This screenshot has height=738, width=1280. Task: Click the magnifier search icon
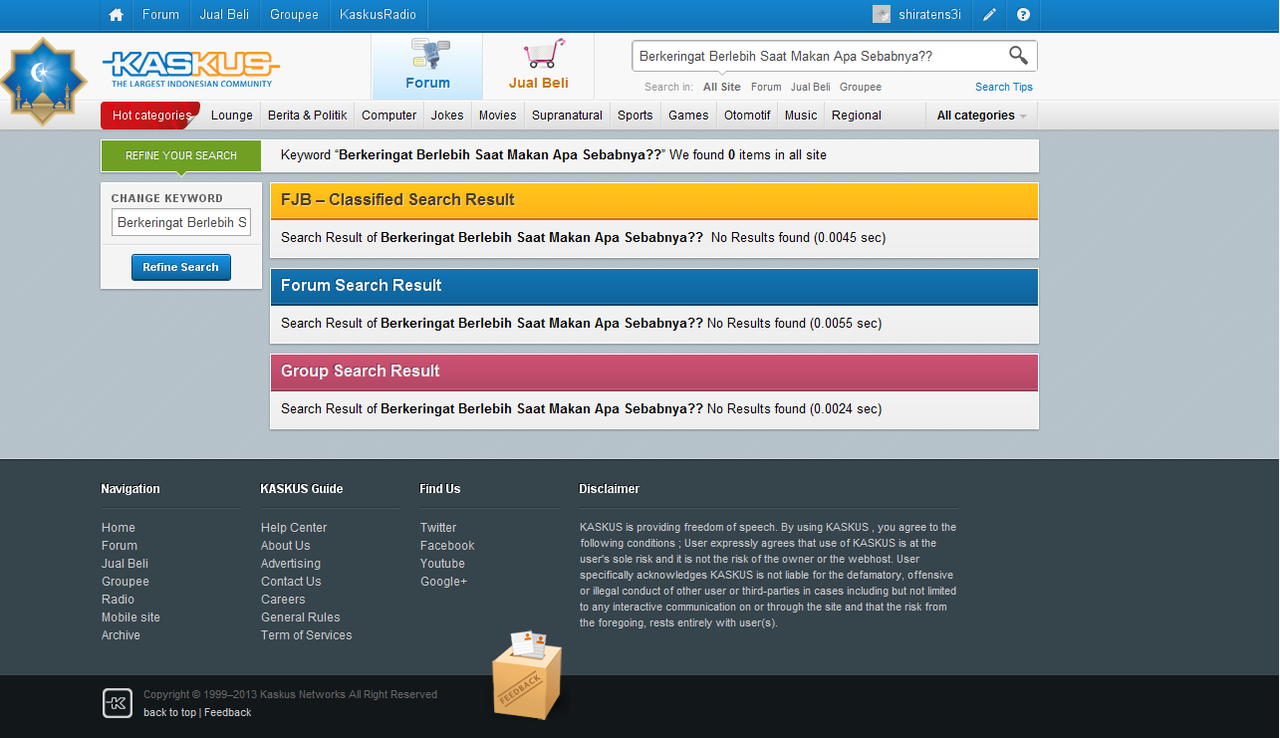coord(1018,56)
